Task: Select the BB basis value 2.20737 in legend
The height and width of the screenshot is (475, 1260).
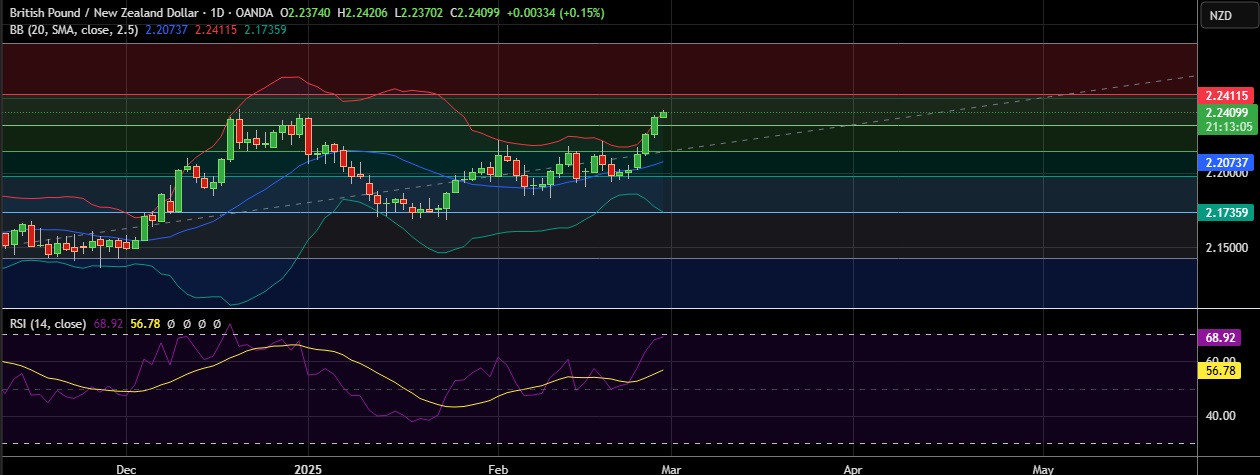Action: (x=166, y=30)
